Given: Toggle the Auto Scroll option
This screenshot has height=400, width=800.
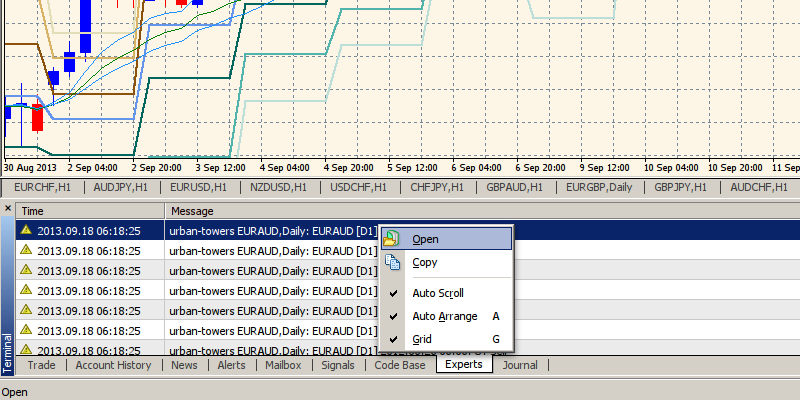Looking at the screenshot, I should [x=438, y=293].
